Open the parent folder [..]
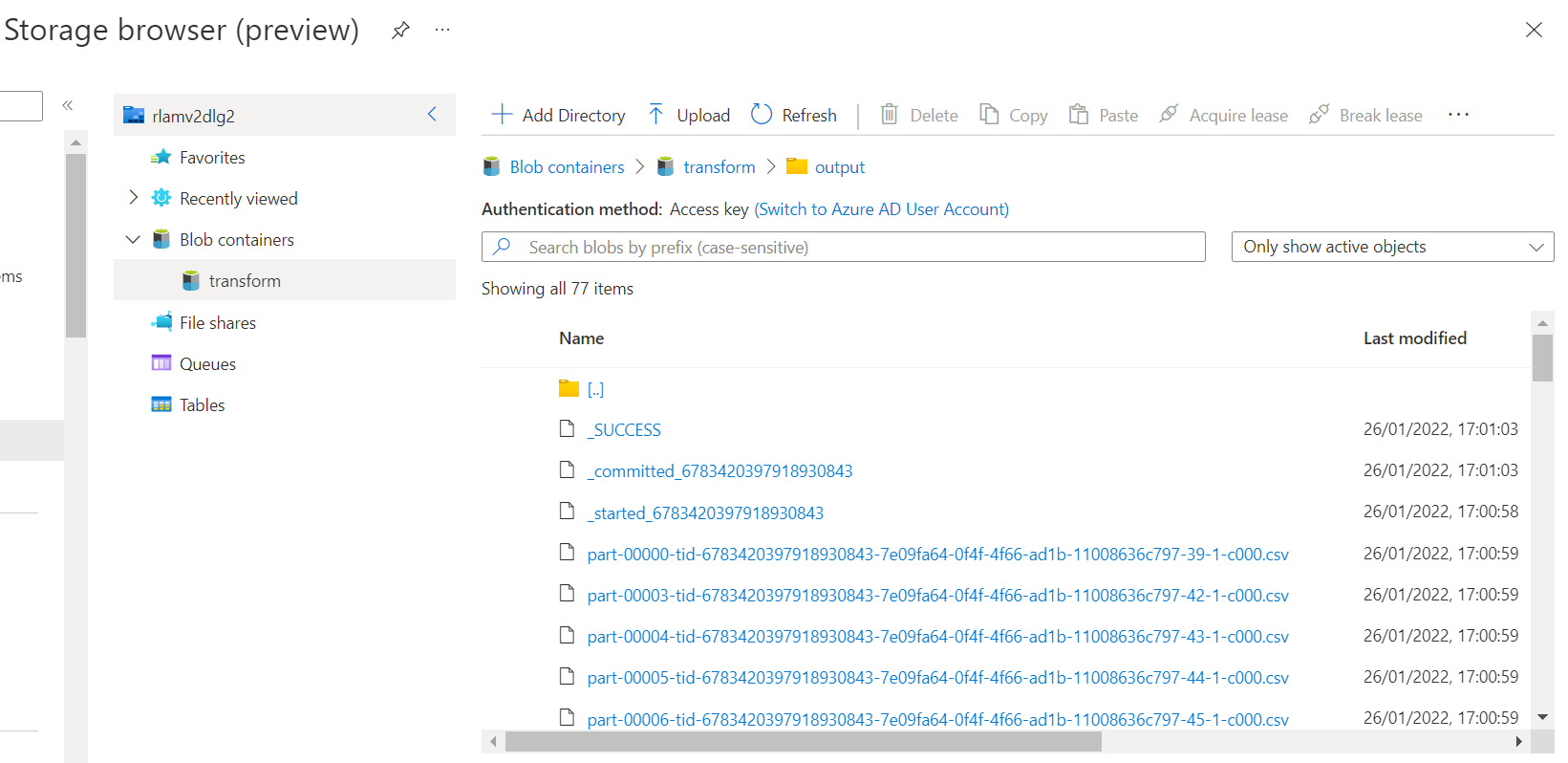The width and height of the screenshot is (1568, 763). pyautogui.click(x=595, y=389)
